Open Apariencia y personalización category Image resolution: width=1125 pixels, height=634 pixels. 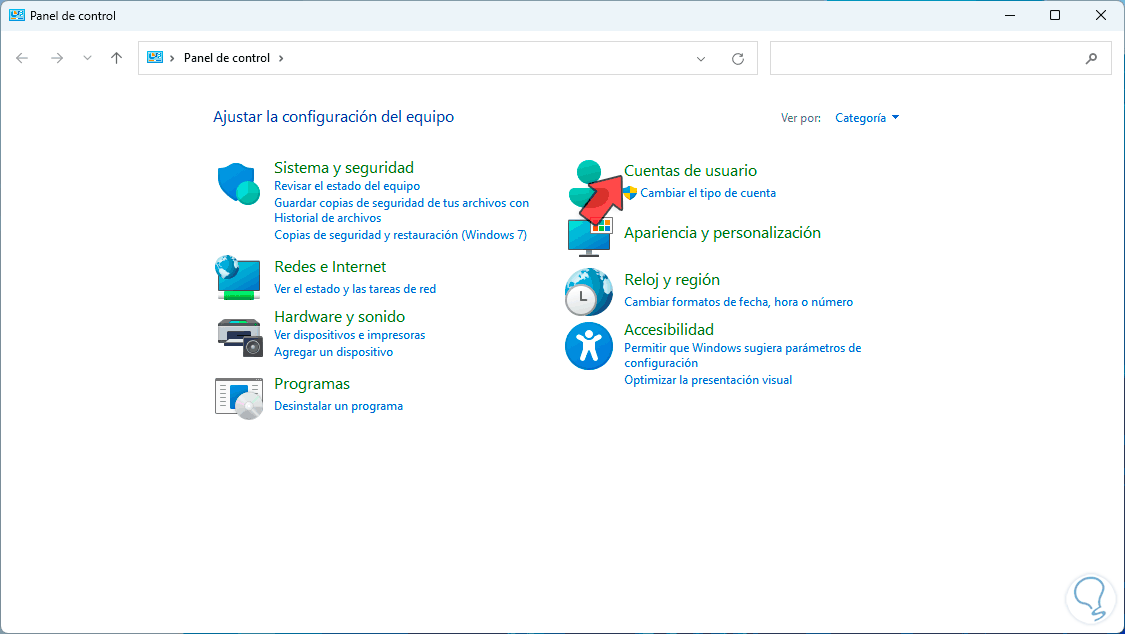tap(722, 232)
